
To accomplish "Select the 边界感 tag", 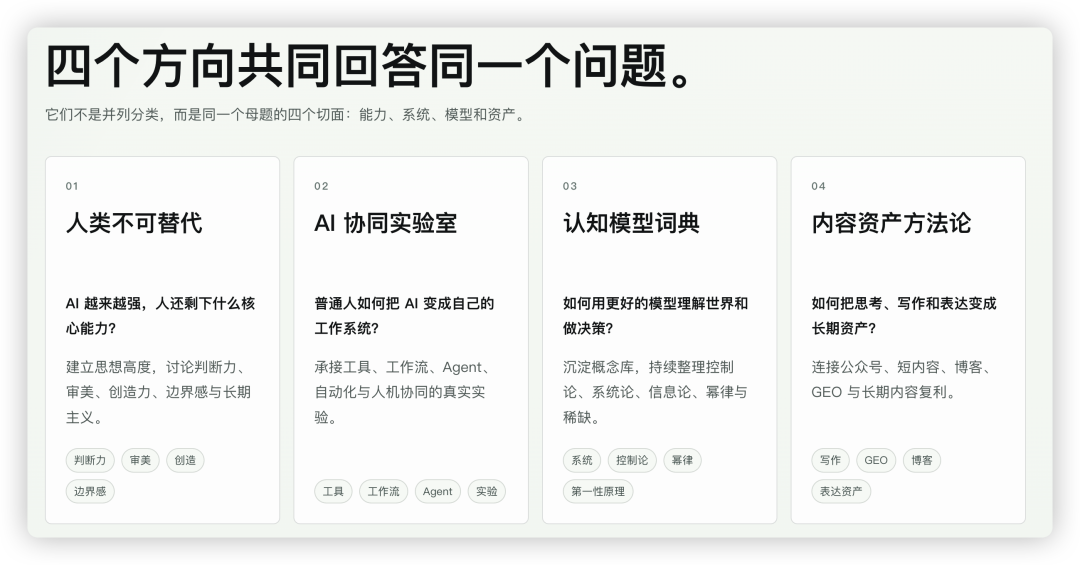I will [x=90, y=491].
